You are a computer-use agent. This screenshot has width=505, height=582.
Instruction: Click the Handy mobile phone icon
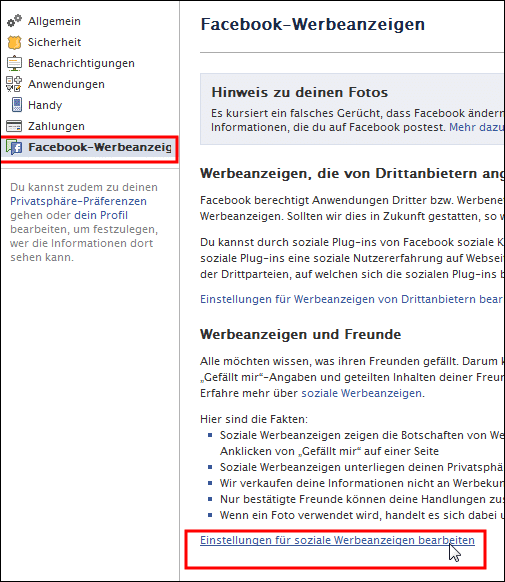17,105
